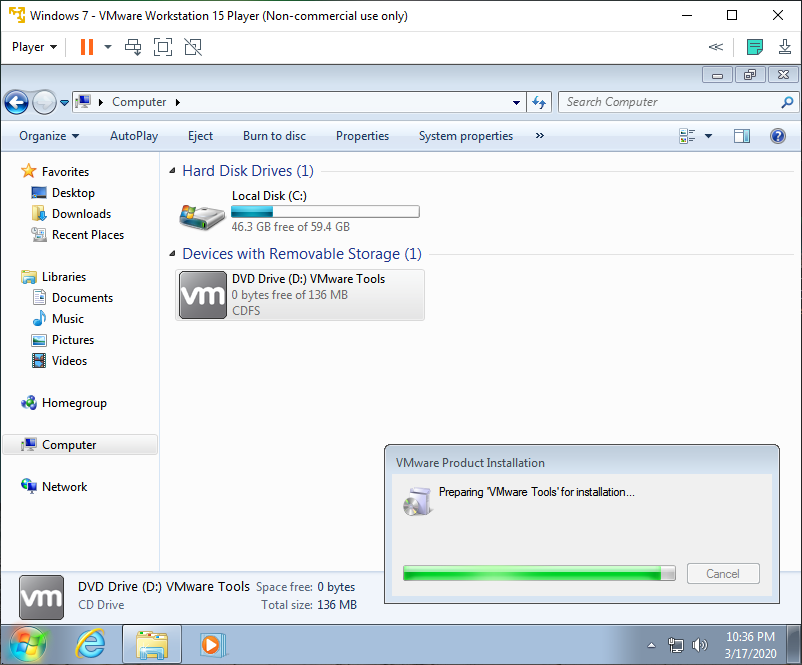
Task: Open the Player menu
Action: [x=34, y=47]
